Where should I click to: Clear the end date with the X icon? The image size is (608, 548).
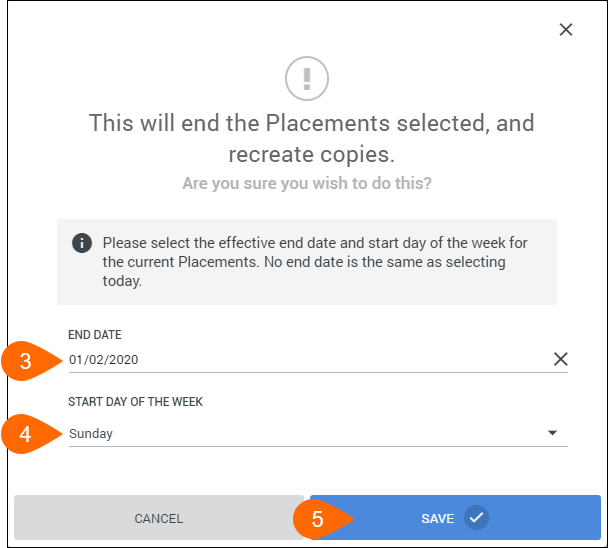coord(560,359)
